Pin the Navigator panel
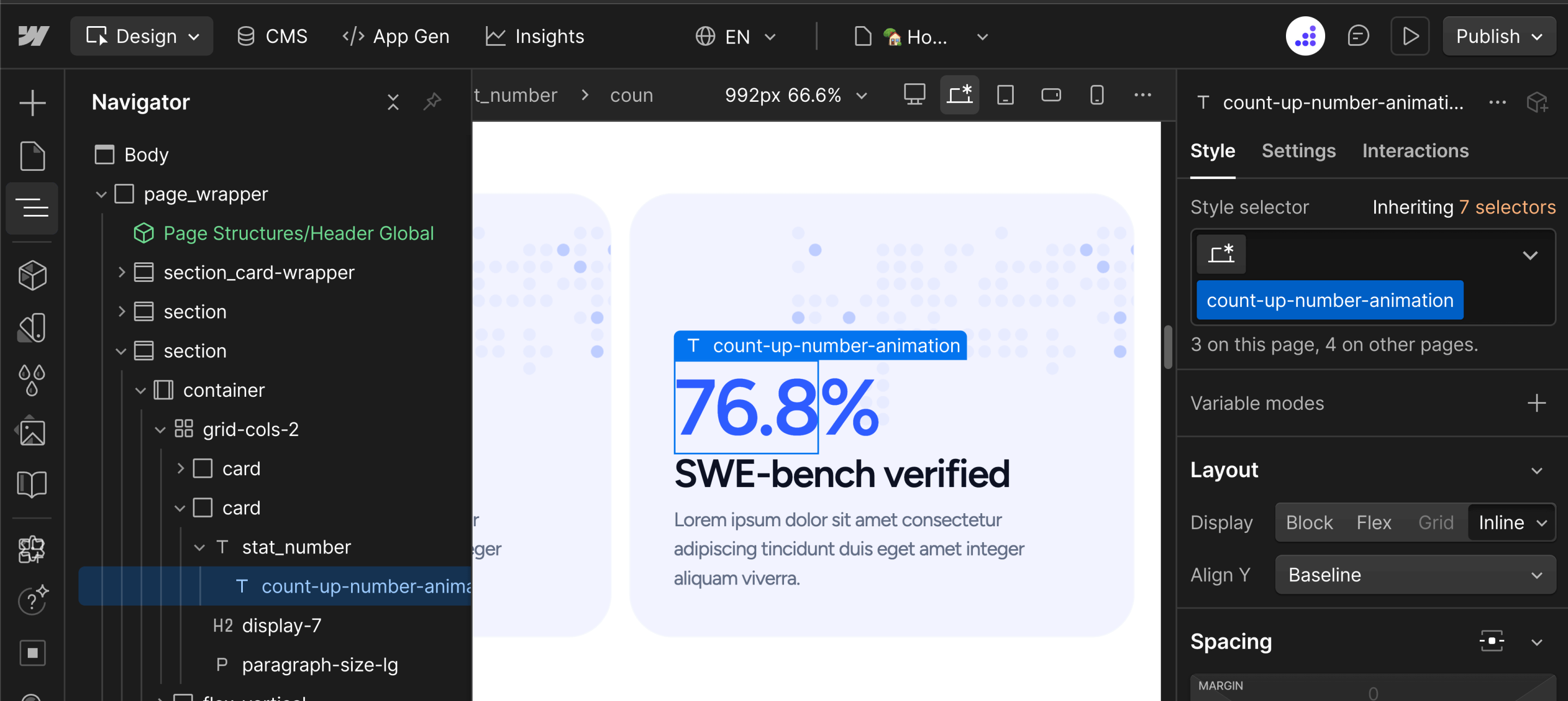The height and width of the screenshot is (701, 1568). coord(432,102)
